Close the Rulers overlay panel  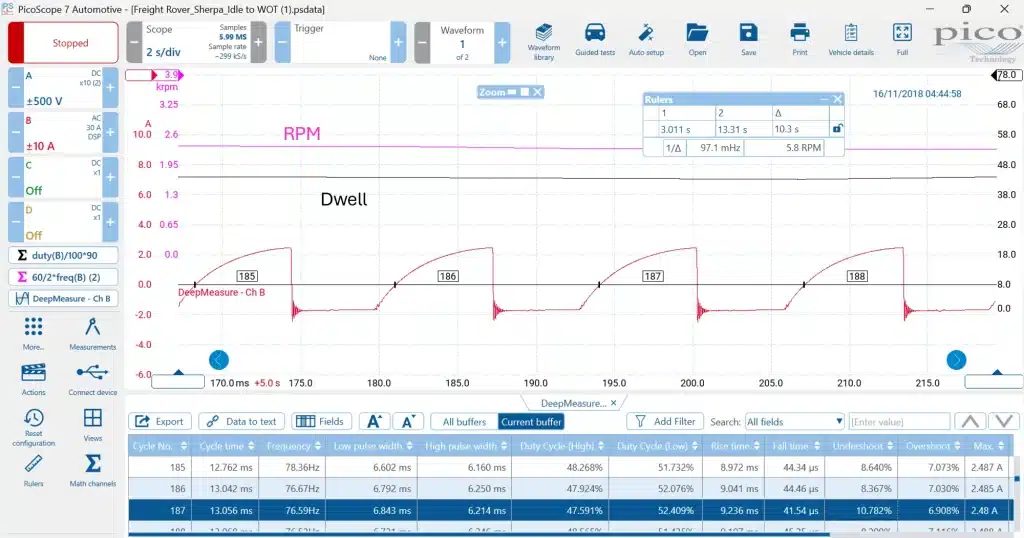837,99
